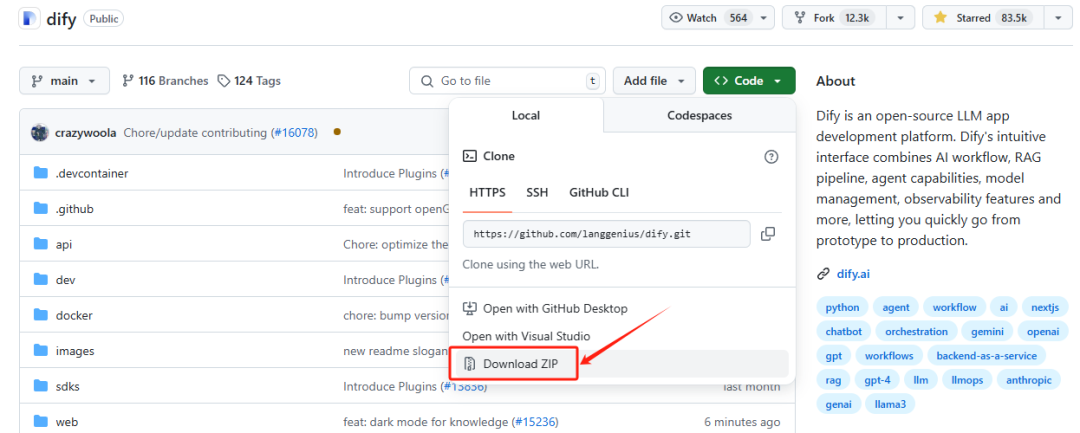Open the .devcontainer folder

pos(92,173)
